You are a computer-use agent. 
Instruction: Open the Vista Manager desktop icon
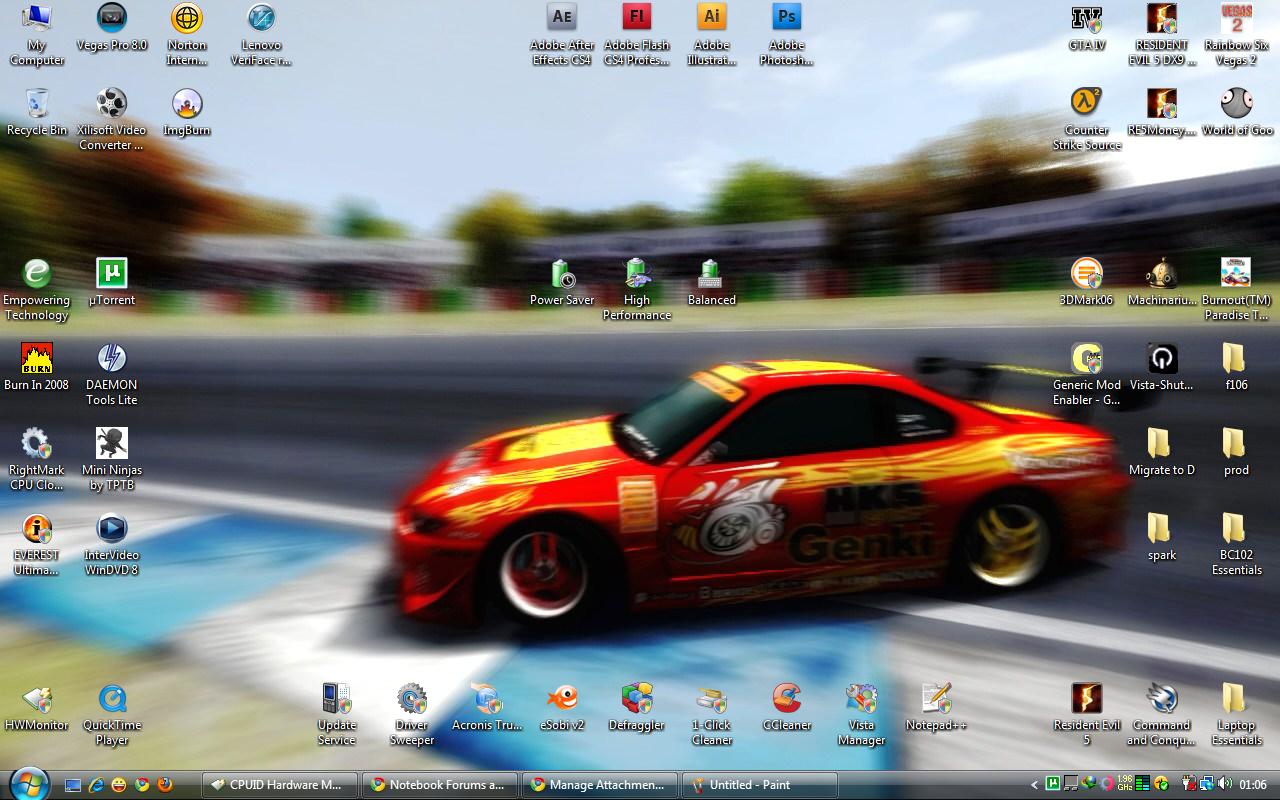pos(862,714)
